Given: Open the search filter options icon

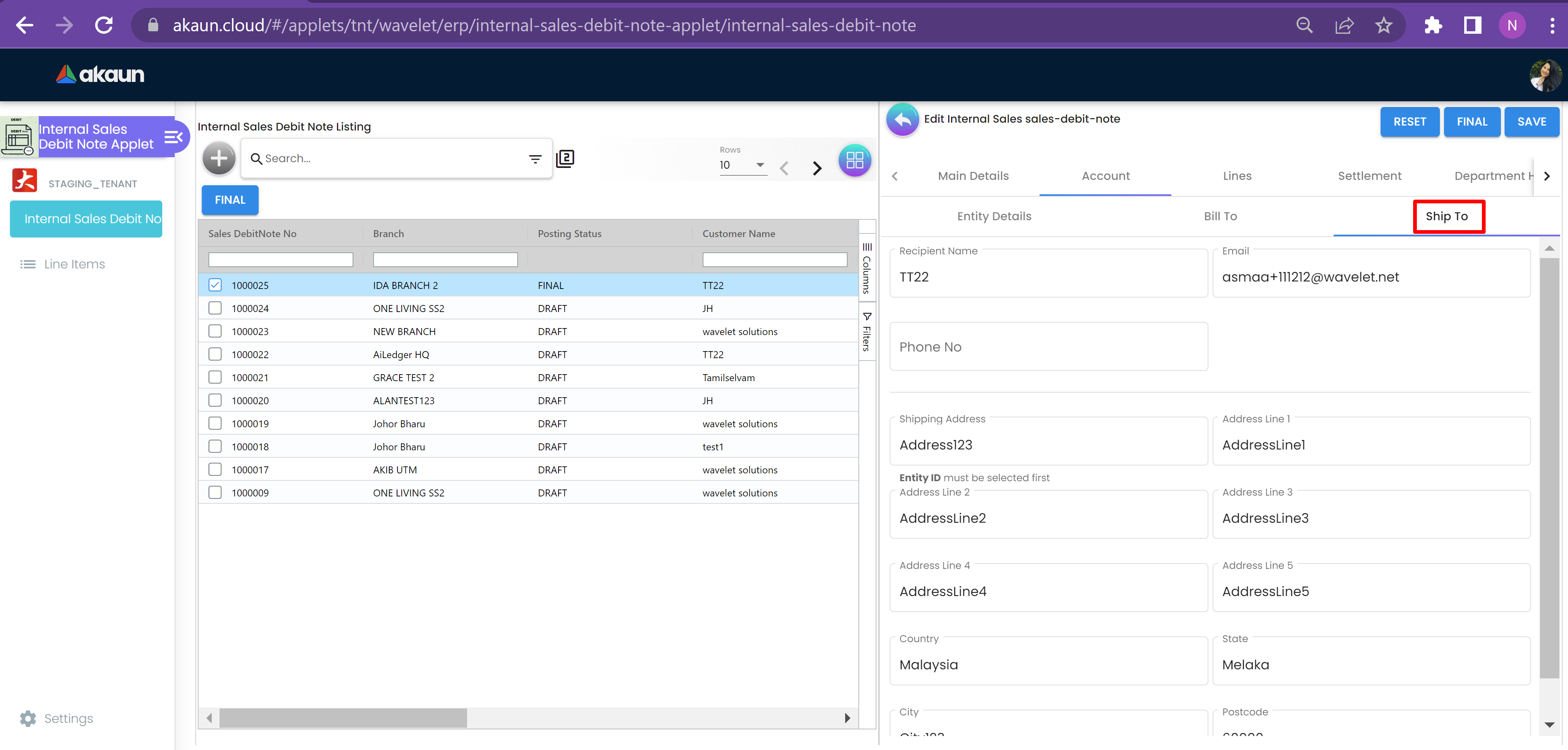Looking at the screenshot, I should point(535,159).
